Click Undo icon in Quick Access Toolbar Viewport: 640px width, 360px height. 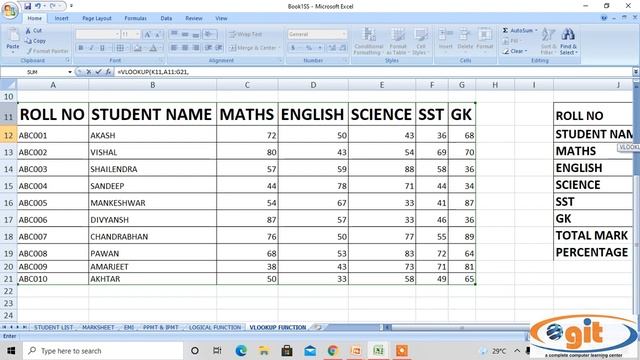point(38,6)
